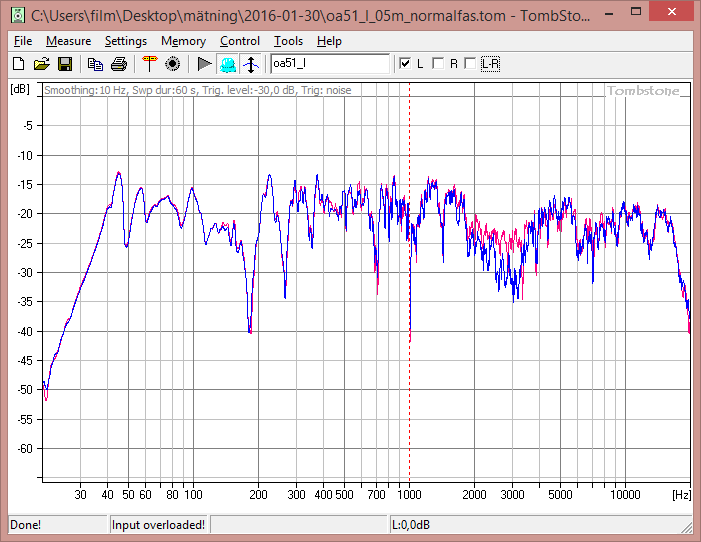Grab the window resize grip corner
This screenshot has height=542, width=701.
point(686,527)
